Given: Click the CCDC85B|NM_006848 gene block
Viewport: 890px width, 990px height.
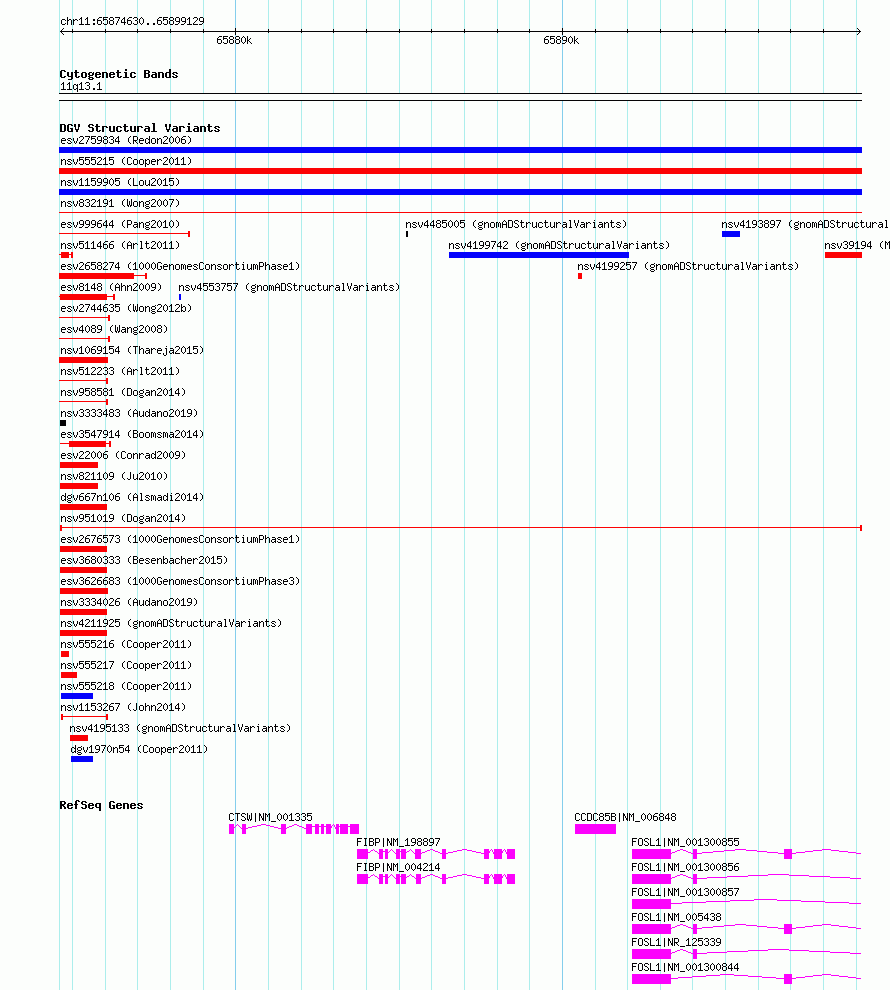Looking at the screenshot, I should [x=595, y=829].
